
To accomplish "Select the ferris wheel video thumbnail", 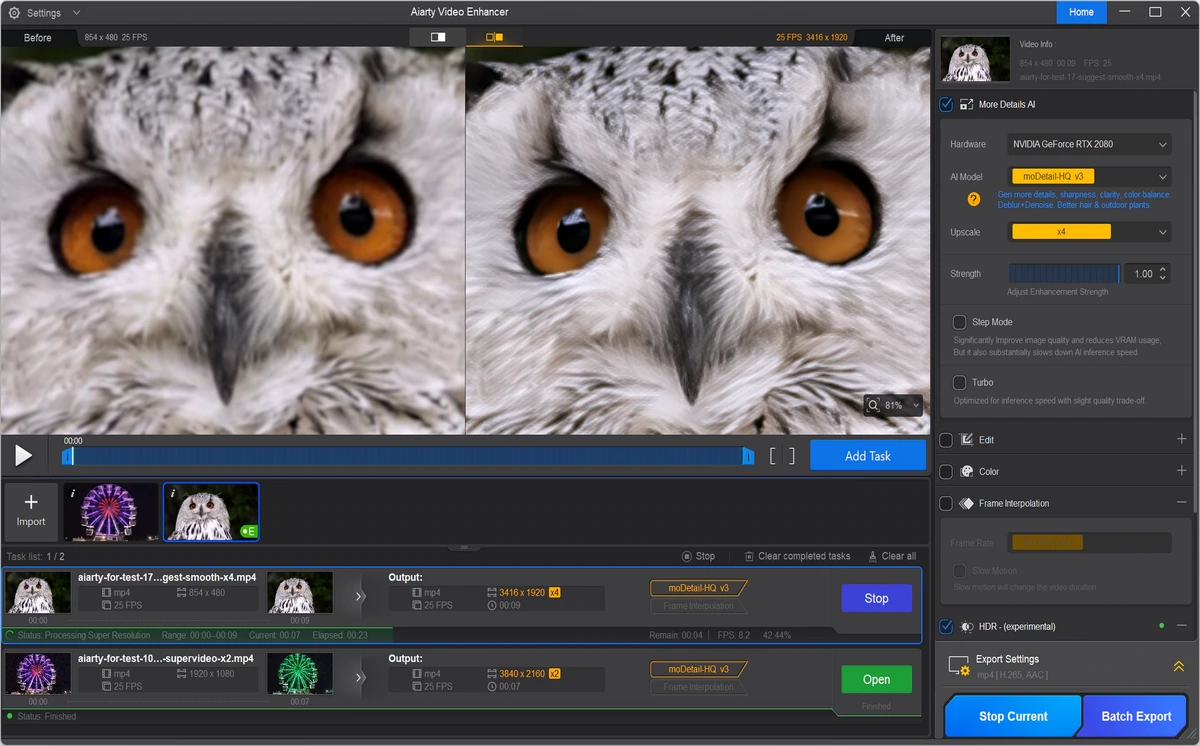I will [x=111, y=511].
